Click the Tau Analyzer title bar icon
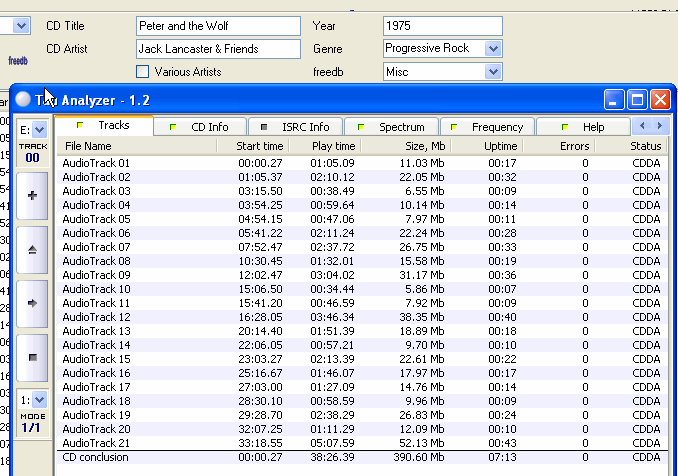This screenshot has width=678, height=476. pyautogui.click(x=23, y=99)
